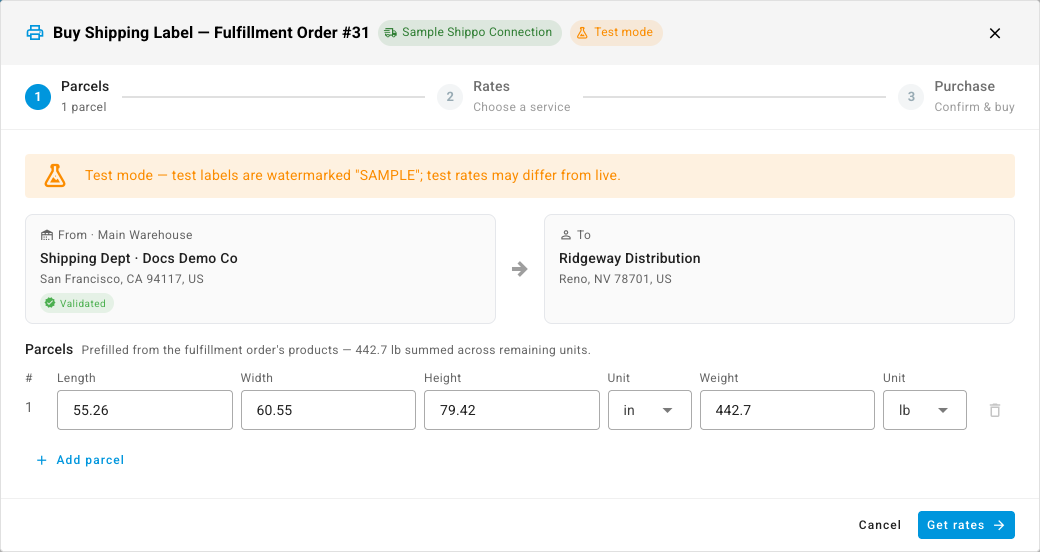Click the Height field showing 79.42

(512, 410)
